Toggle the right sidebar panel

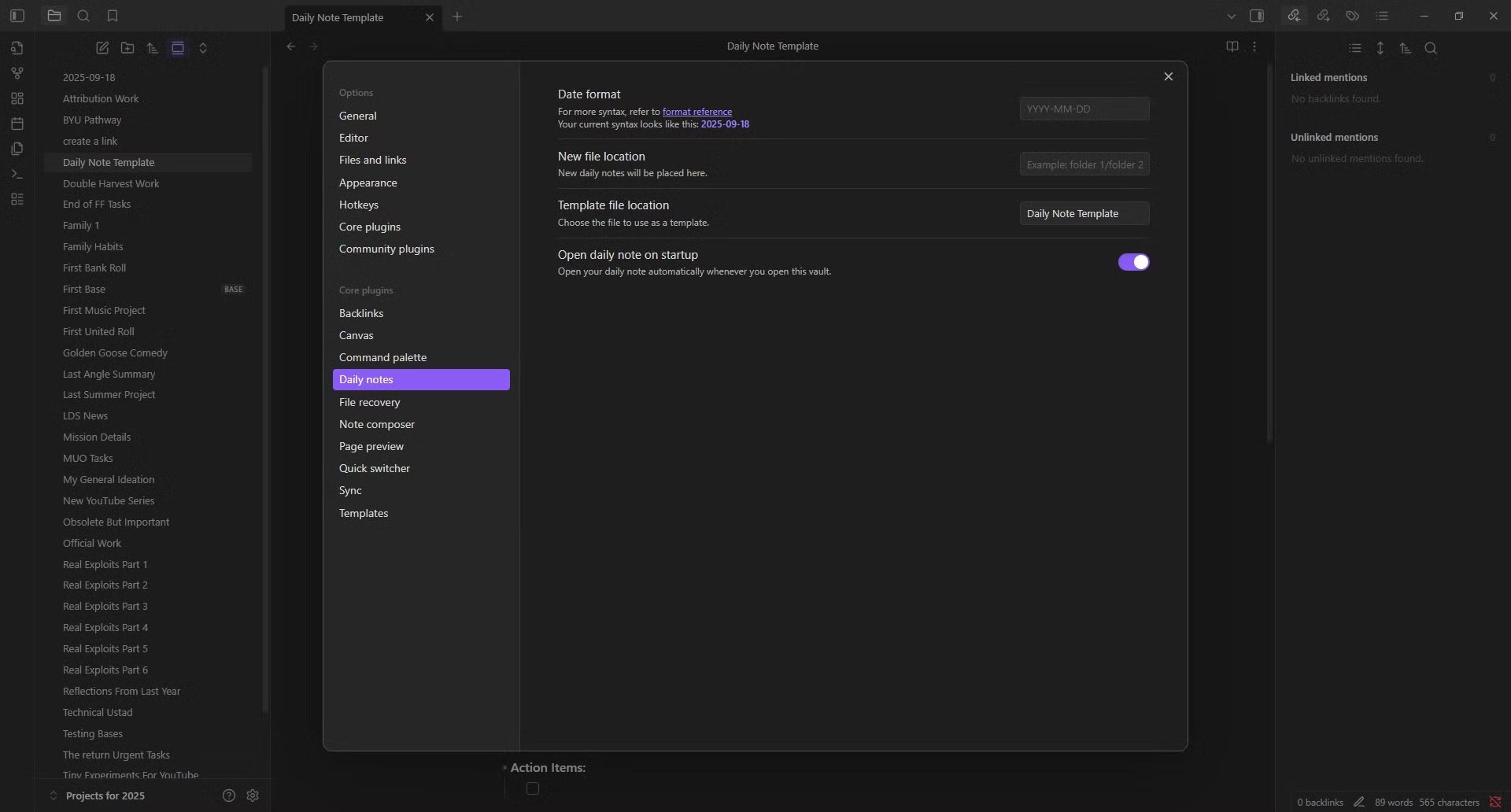click(x=1258, y=16)
